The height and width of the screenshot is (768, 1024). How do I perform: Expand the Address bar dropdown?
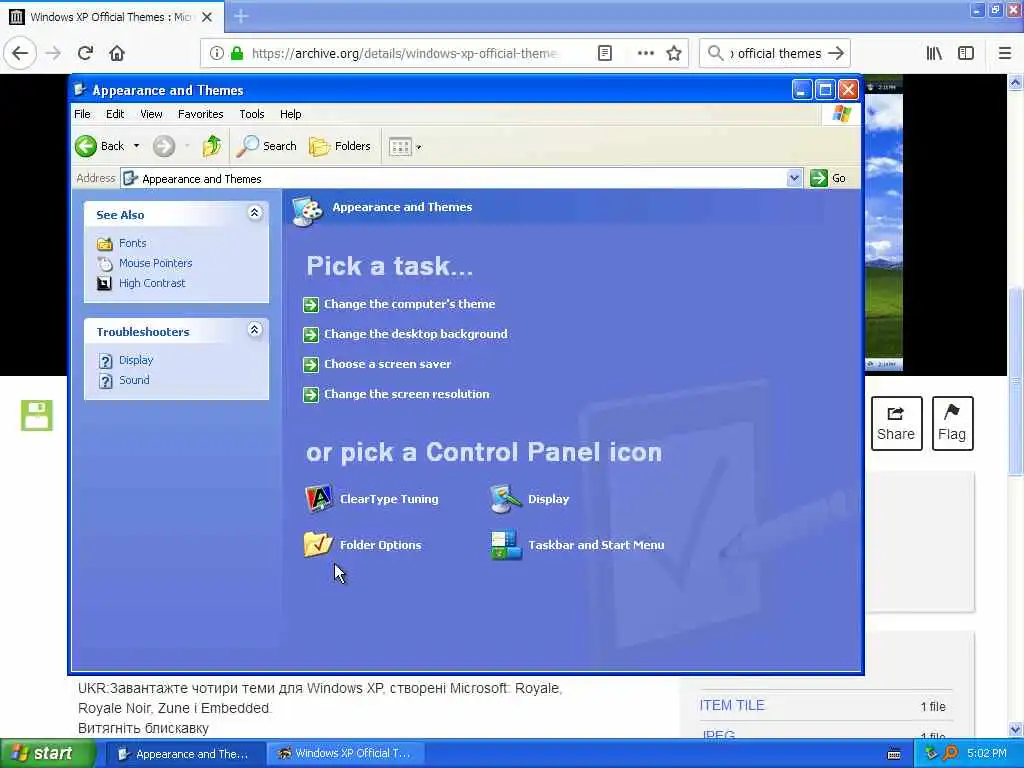click(x=794, y=178)
